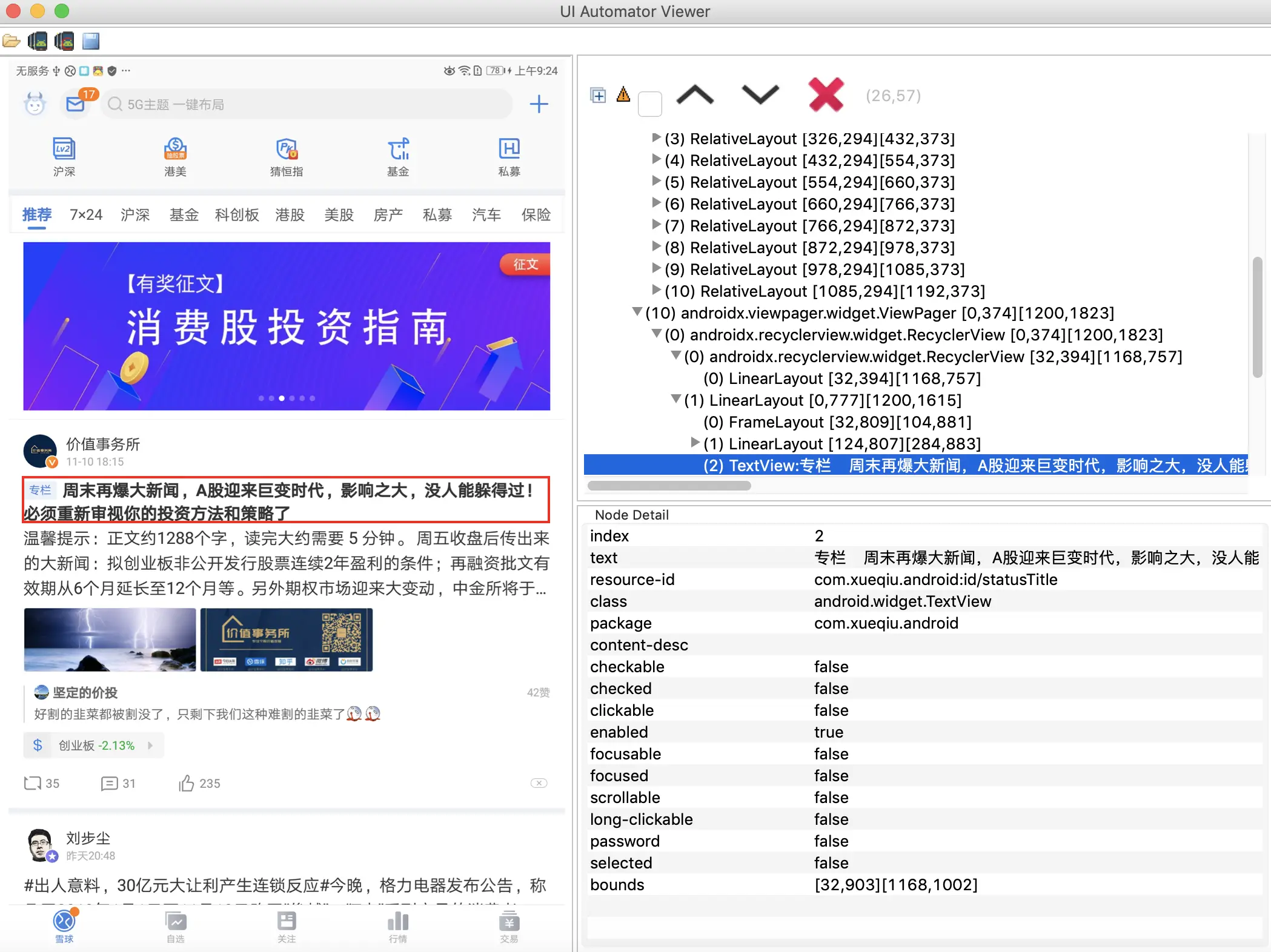Click the + button beside the search bar

click(539, 104)
